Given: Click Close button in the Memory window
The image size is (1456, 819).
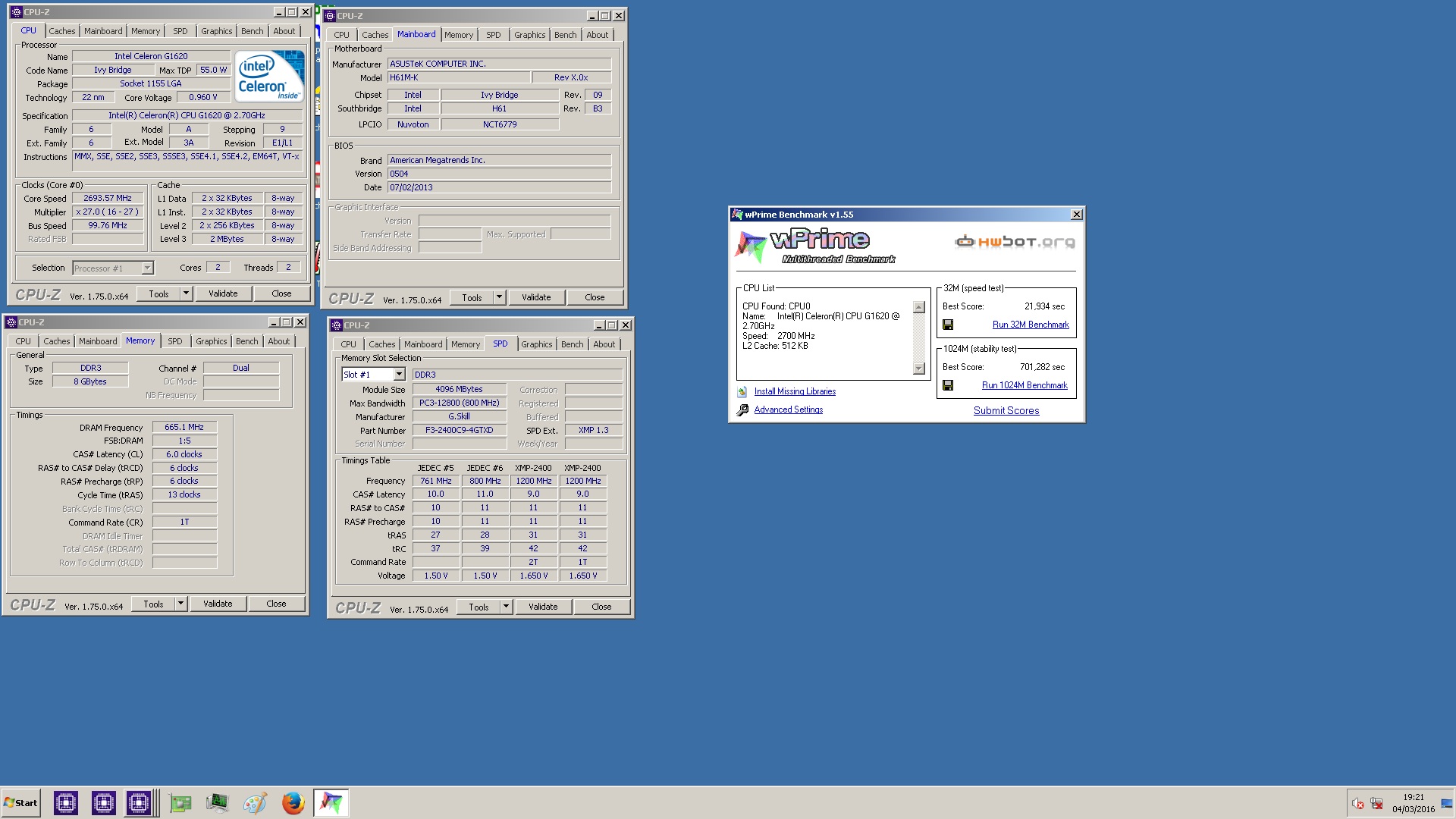Looking at the screenshot, I should 276,604.
